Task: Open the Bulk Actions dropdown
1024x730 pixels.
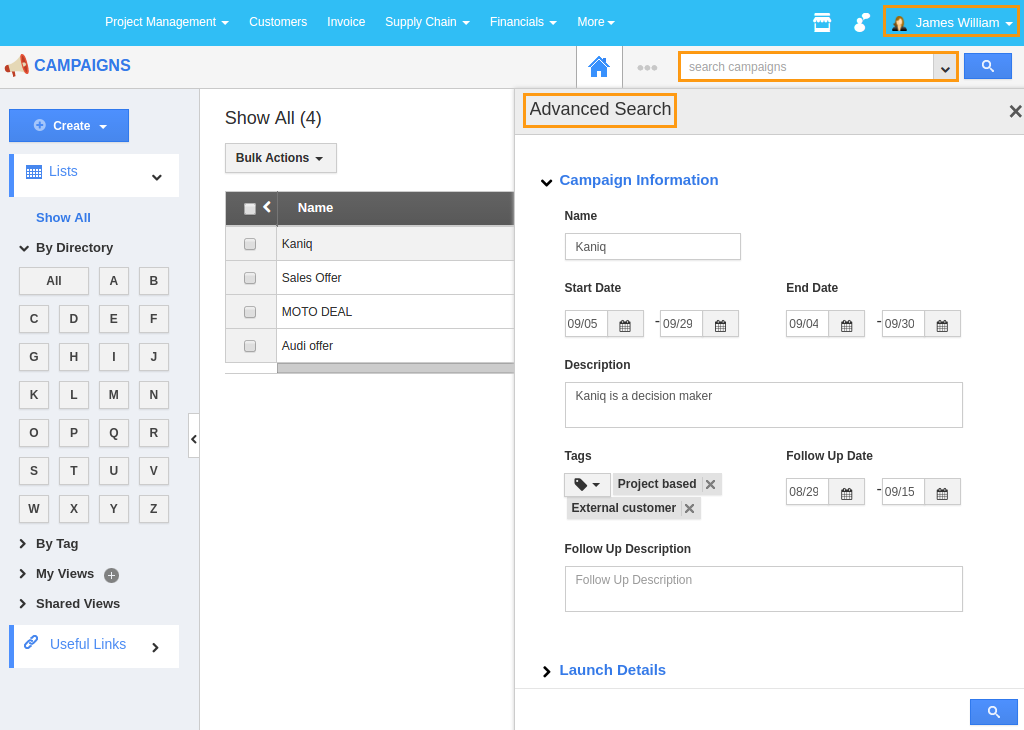Action: (280, 158)
